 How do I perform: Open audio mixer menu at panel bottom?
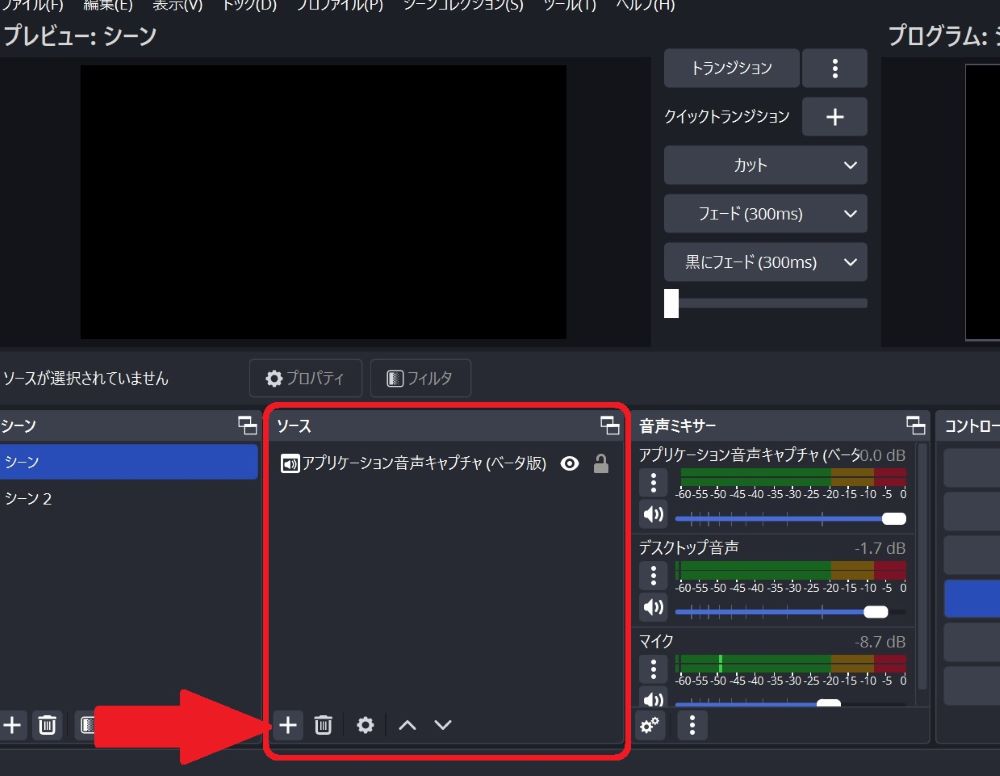tap(692, 725)
